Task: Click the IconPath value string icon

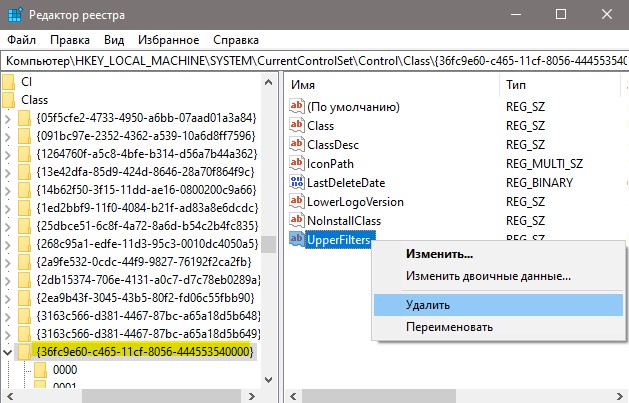Action: click(297, 164)
